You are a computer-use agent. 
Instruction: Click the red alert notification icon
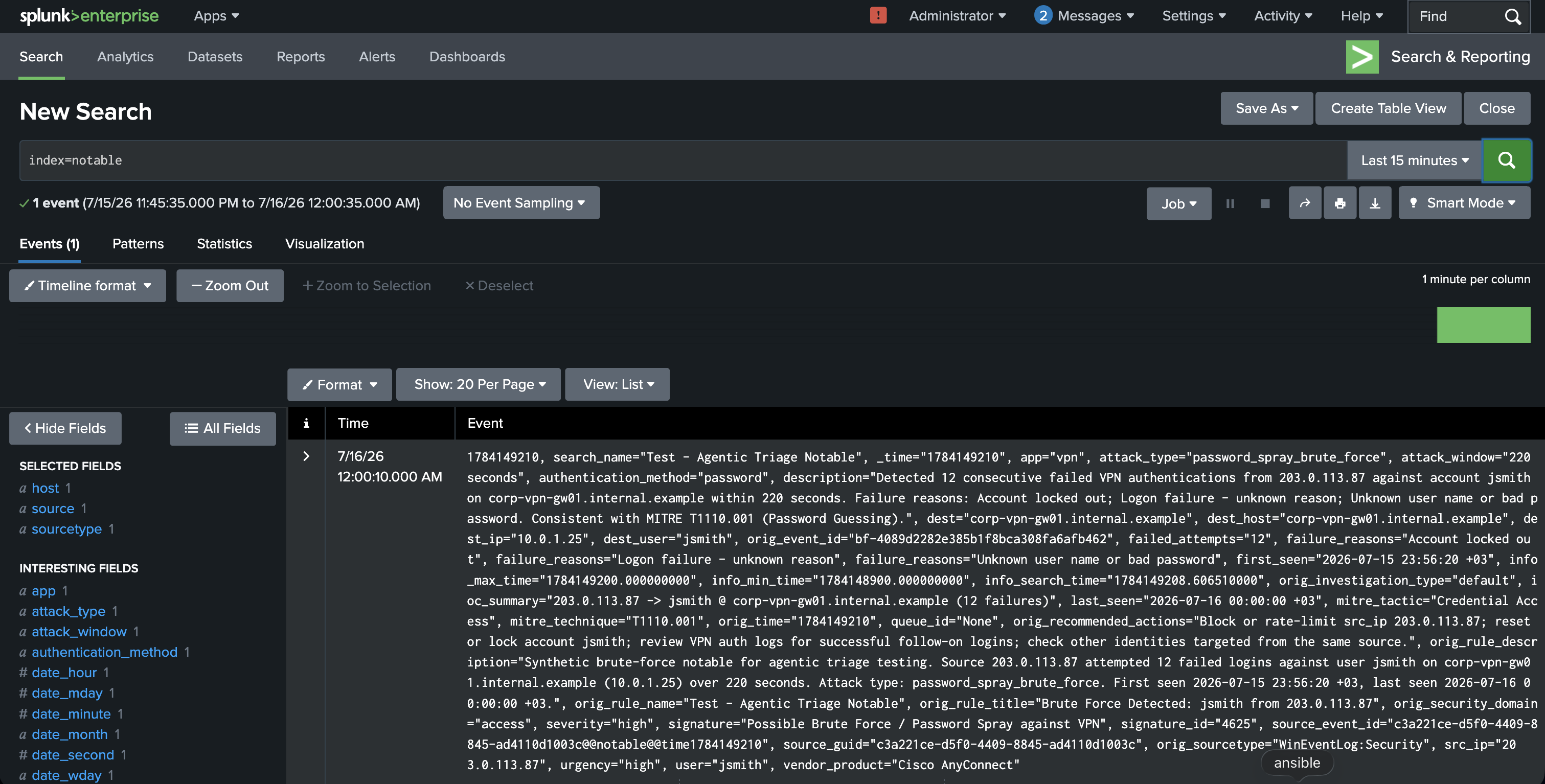click(878, 15)
